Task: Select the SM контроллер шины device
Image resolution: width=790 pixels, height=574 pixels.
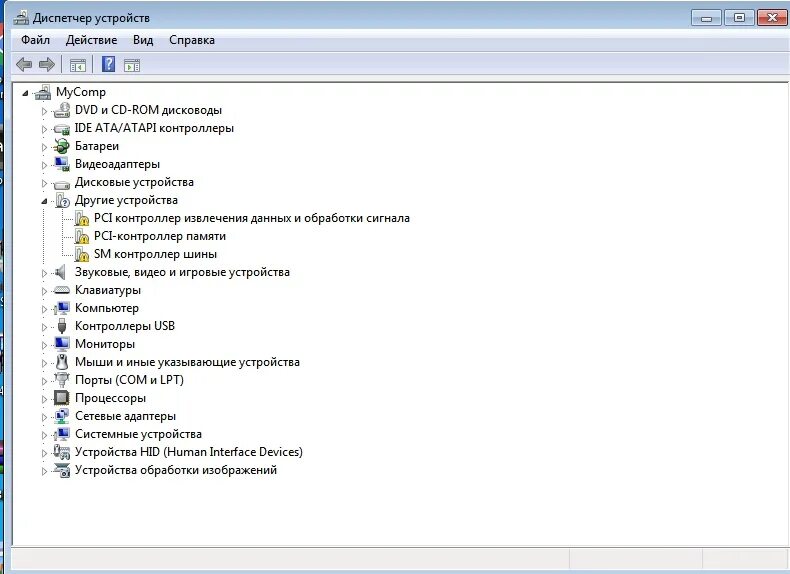Action: (155, 254)
